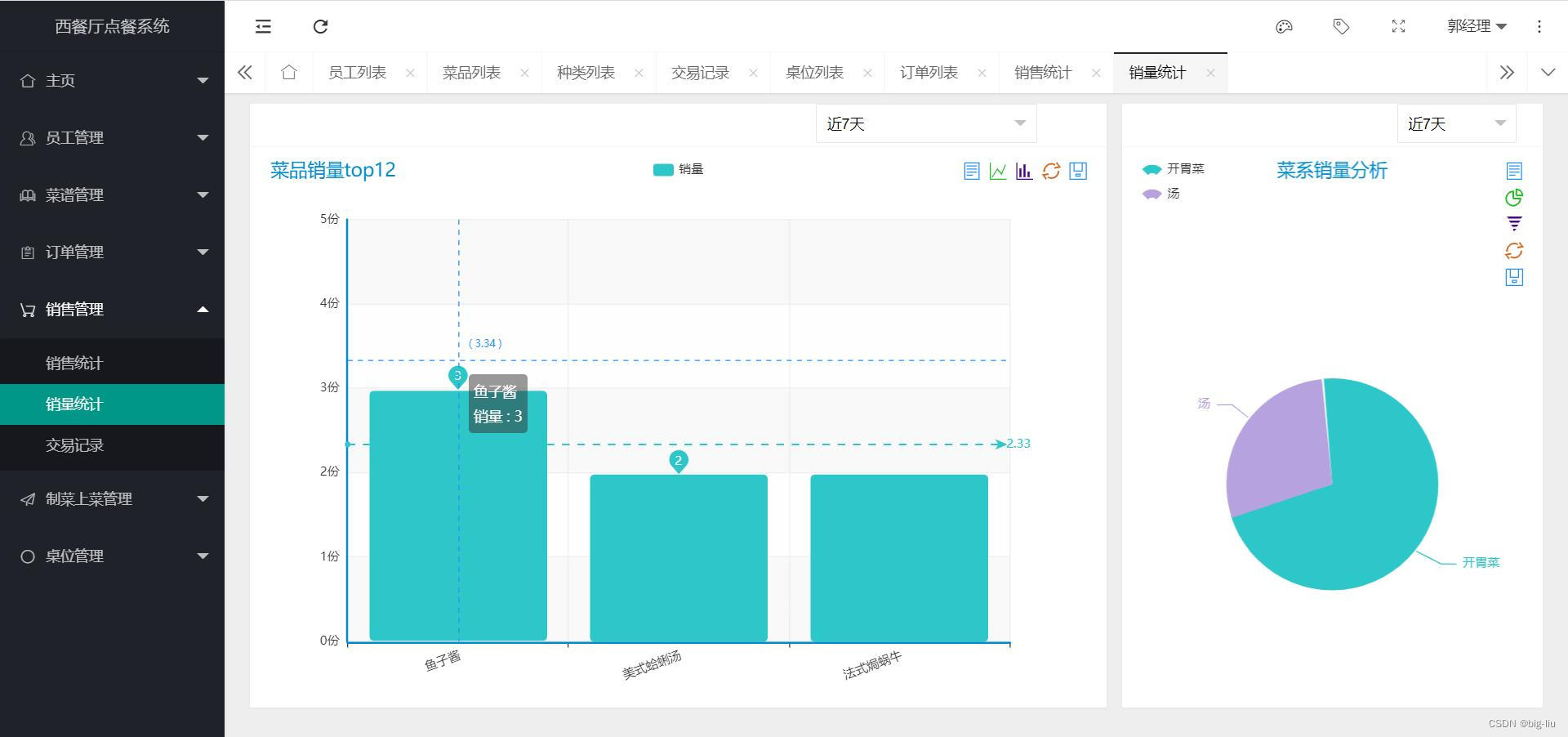Click the refresh page icon

coord(320,27)
